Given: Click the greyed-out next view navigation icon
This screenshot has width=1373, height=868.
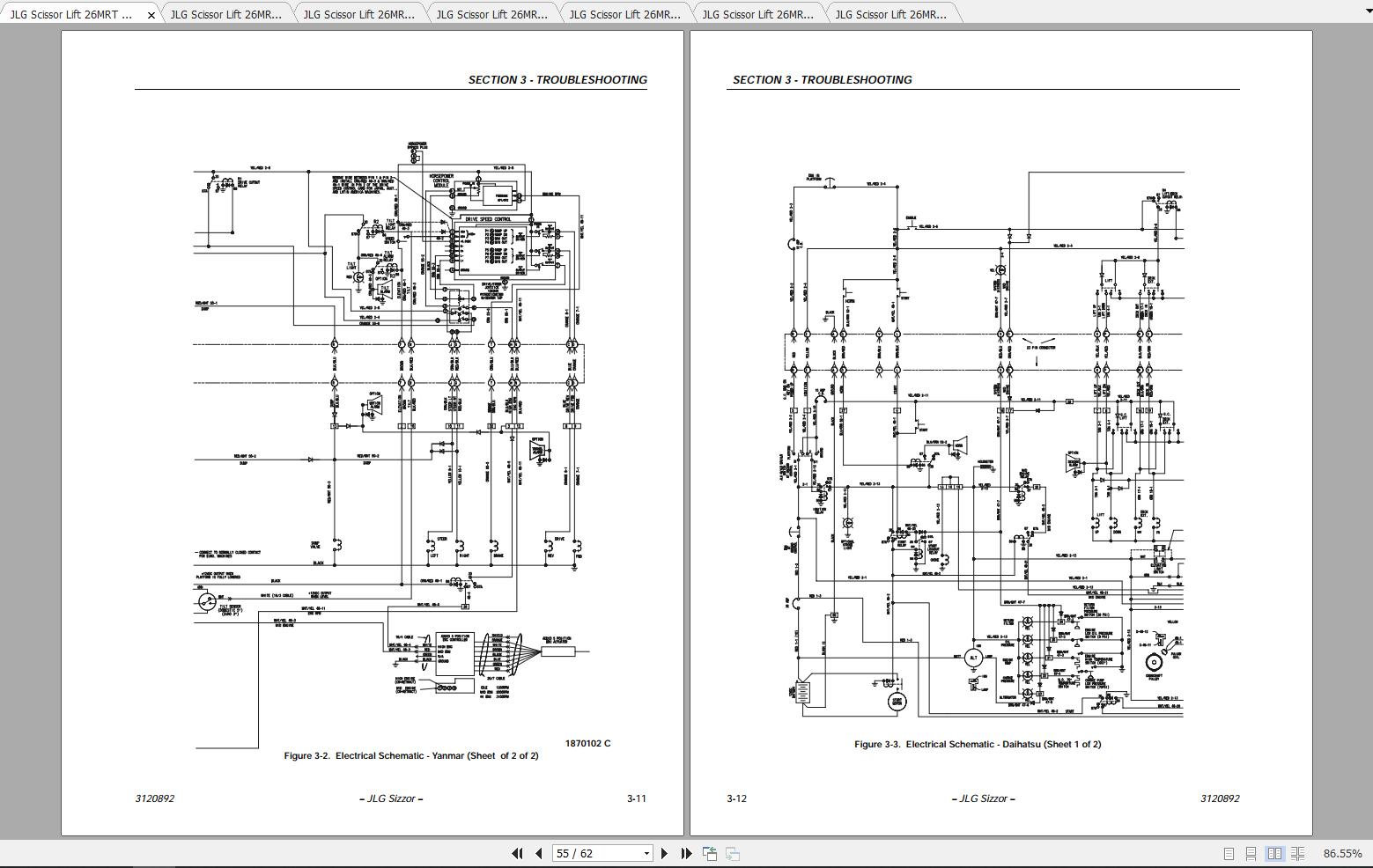Looking at the screenshot, I should 732,853.
